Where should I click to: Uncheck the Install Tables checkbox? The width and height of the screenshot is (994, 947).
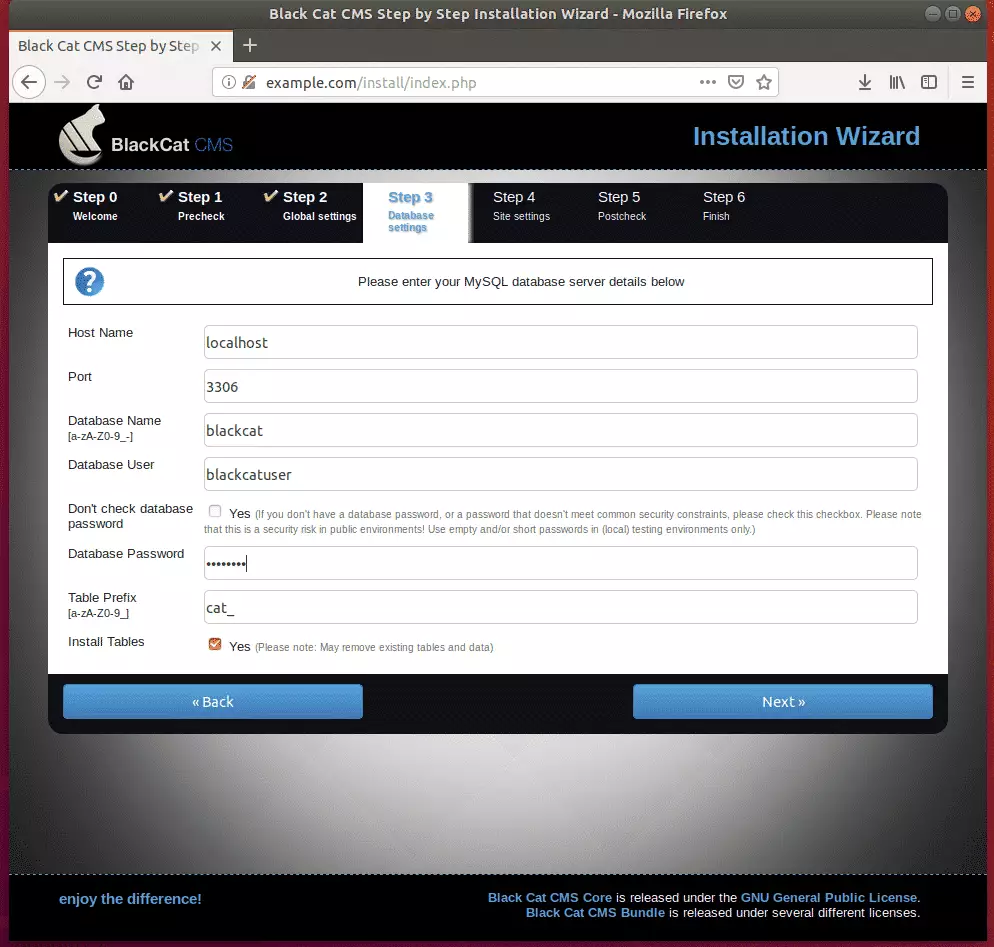(x=215, y=644)
